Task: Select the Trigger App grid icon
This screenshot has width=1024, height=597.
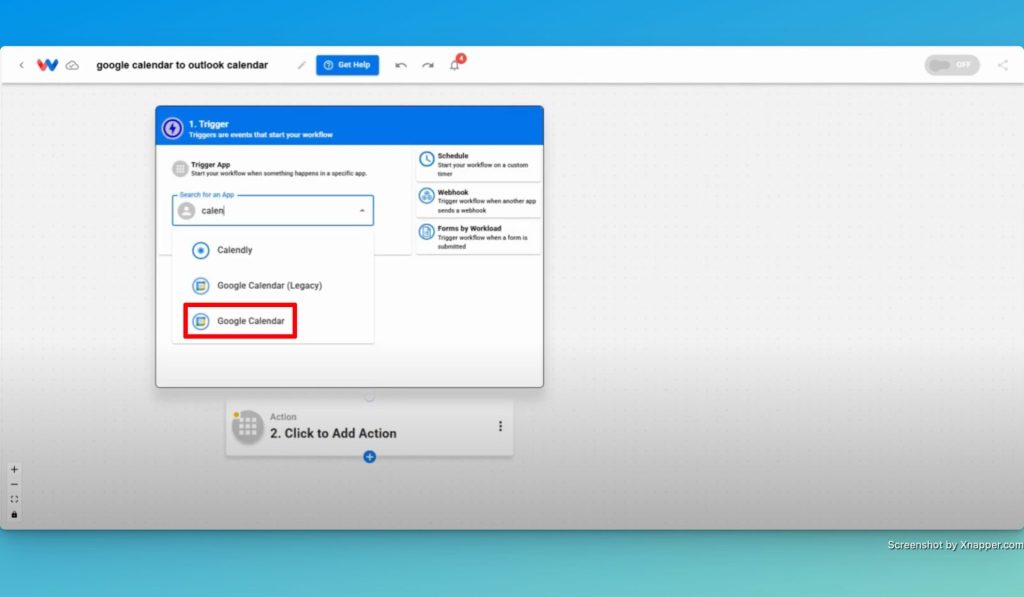Action: (180, 169)
